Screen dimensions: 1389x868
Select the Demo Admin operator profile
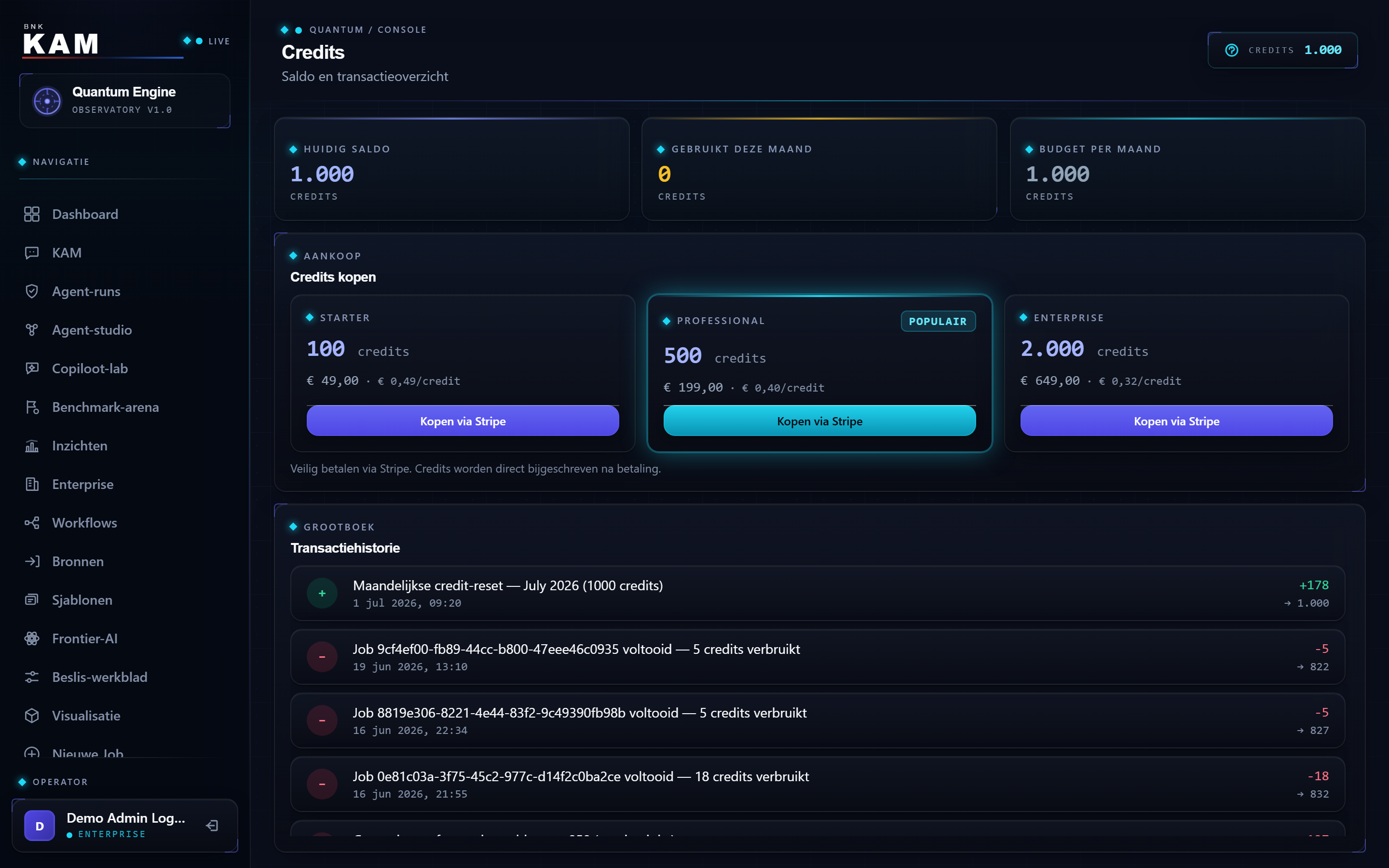point(124,826)
